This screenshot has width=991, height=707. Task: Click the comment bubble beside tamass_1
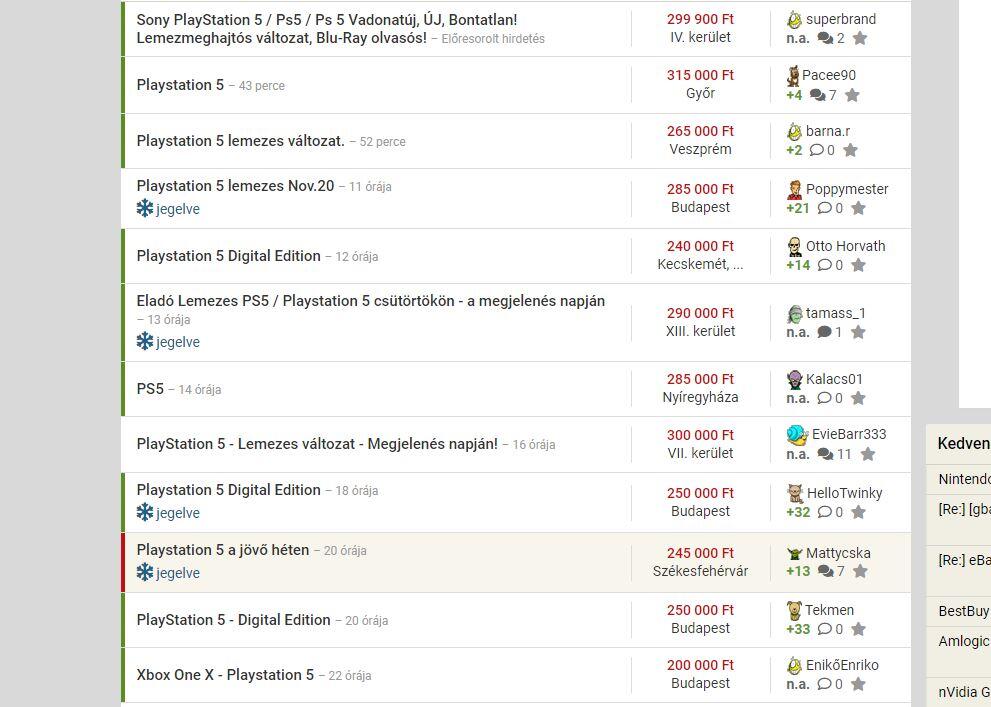(825, 332)
